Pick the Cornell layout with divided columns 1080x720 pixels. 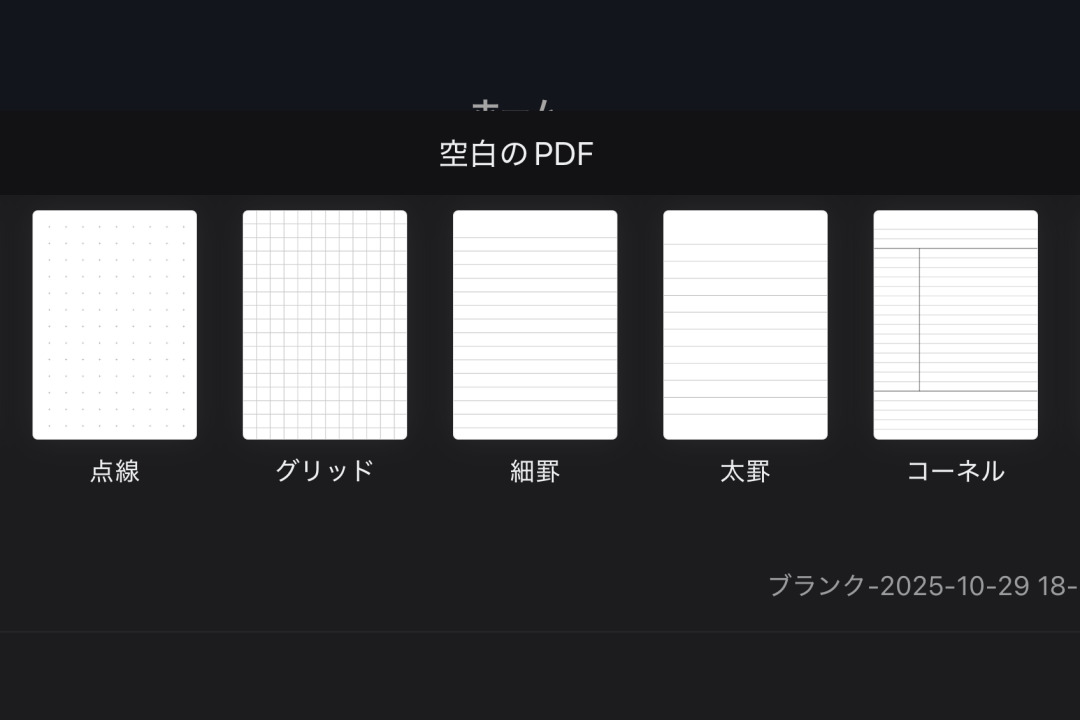click(x=955, y=323)
